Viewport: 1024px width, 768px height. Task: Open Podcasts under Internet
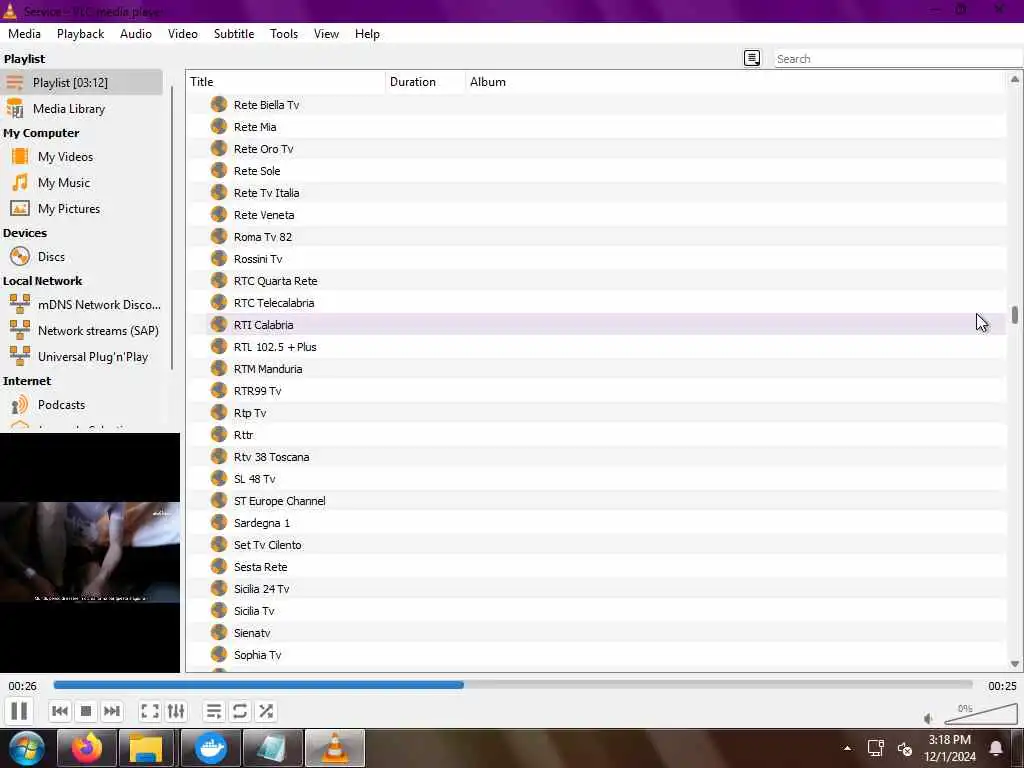coord(82,405)
